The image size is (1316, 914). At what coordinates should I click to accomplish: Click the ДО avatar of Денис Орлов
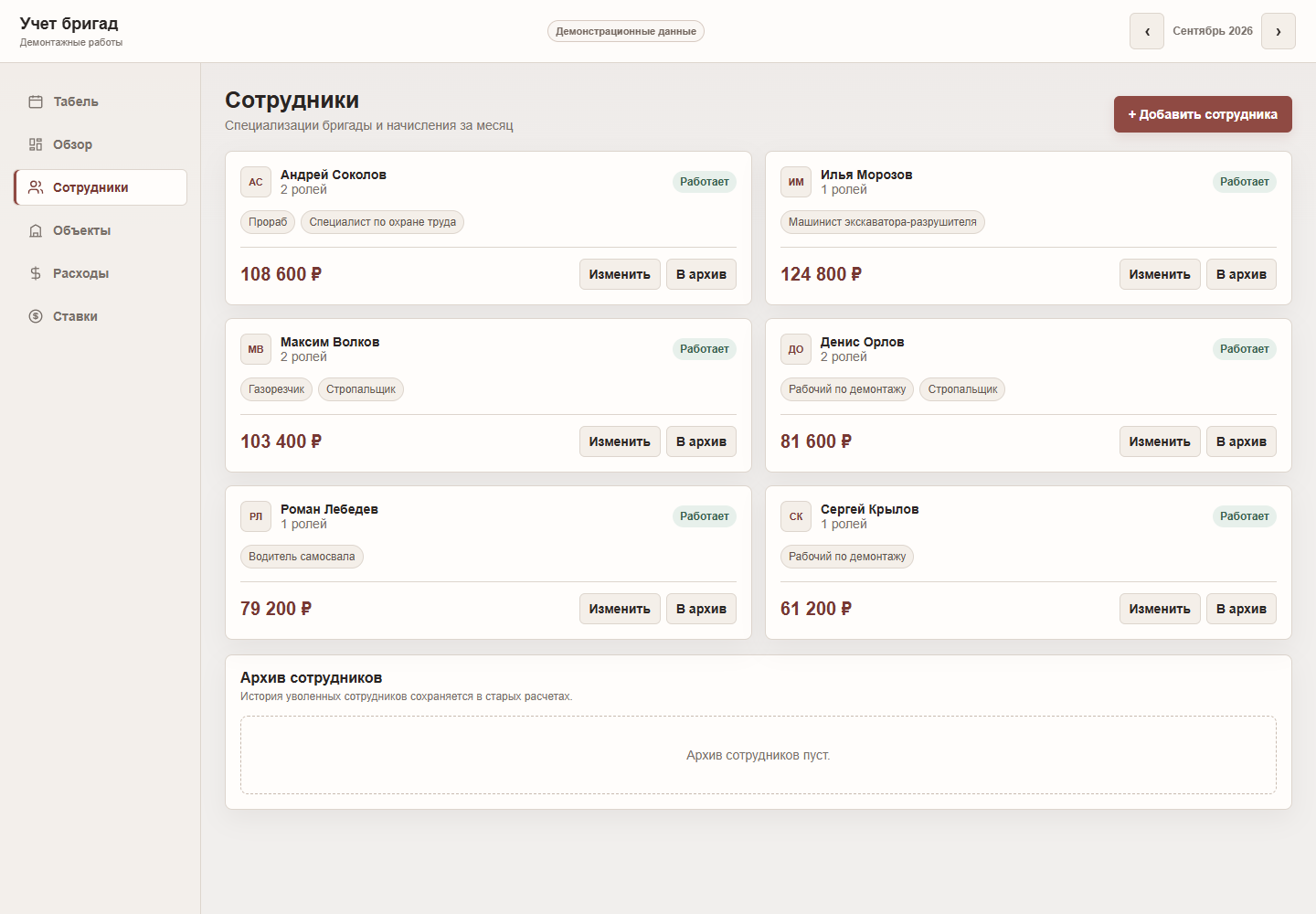pyautogui.click(x=796, y=349)
